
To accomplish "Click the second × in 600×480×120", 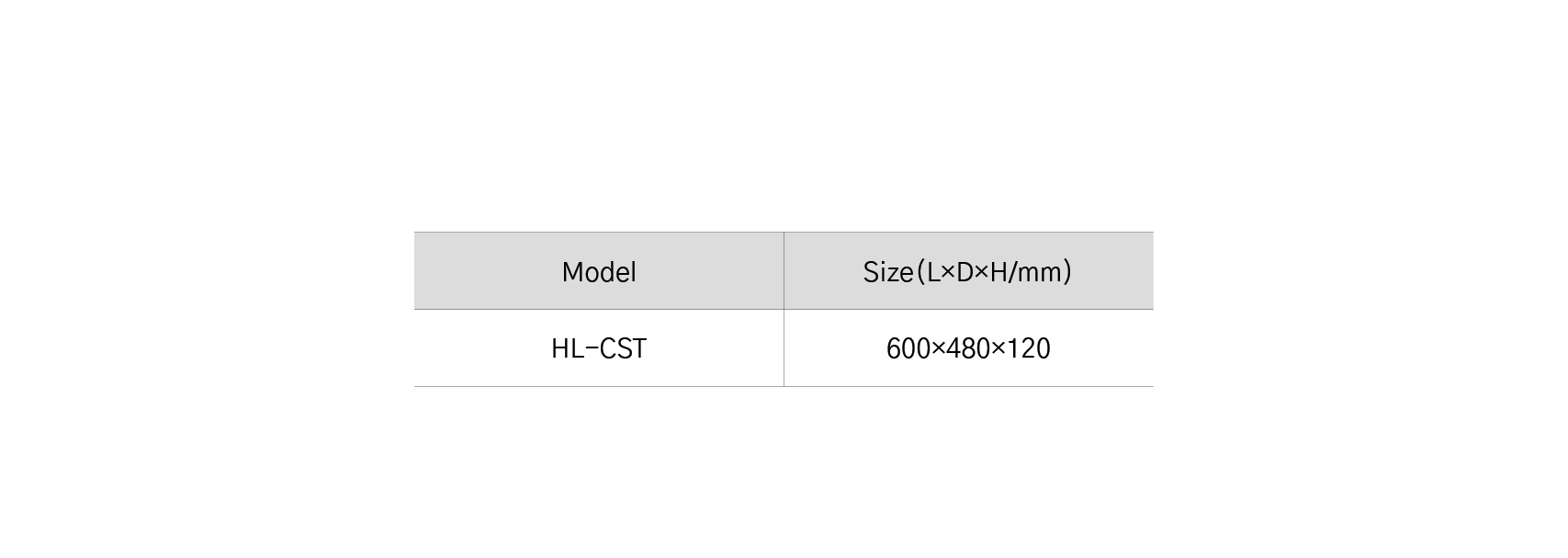I will coord(998,350).
